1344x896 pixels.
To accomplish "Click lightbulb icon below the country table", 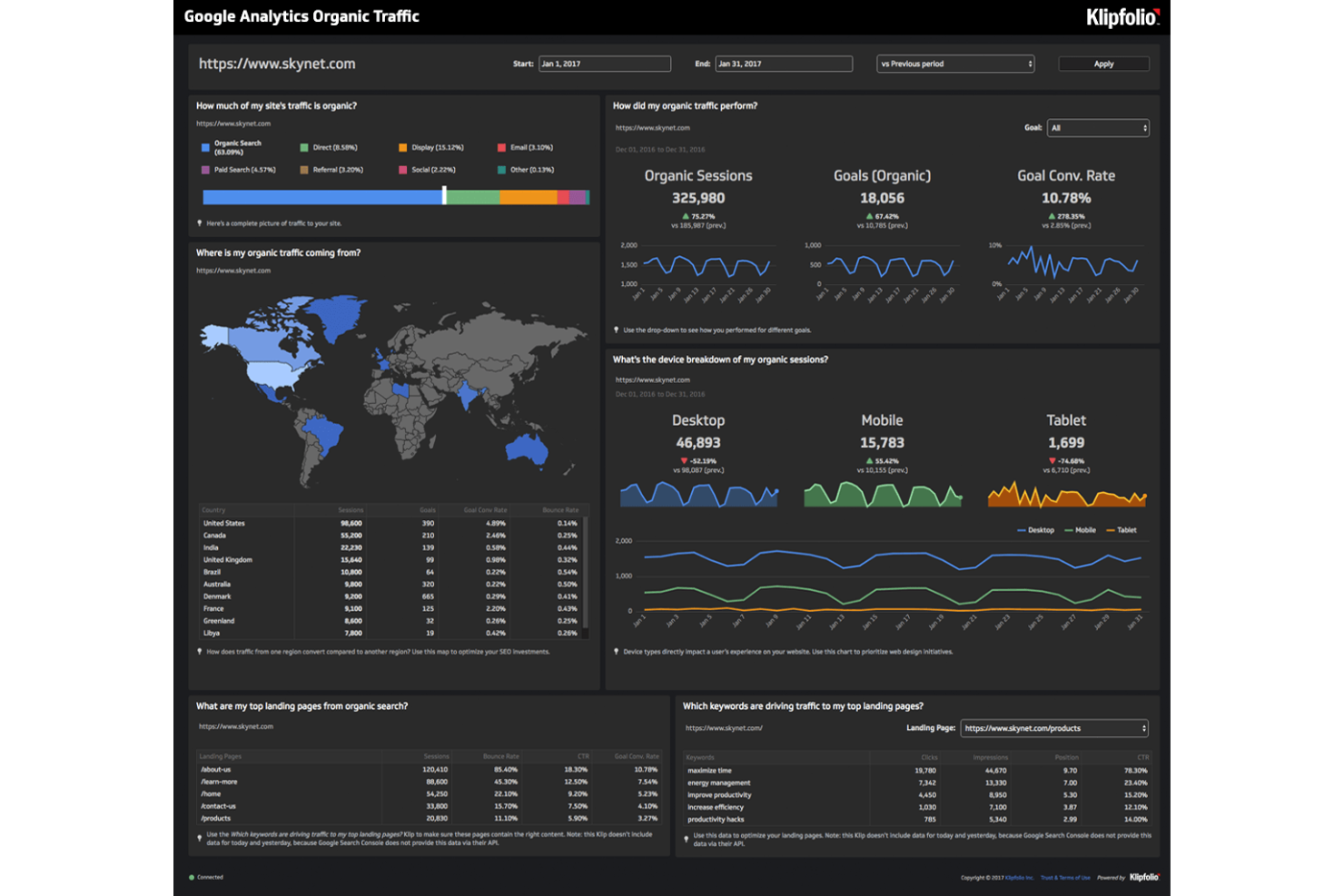I will [200, 652].
